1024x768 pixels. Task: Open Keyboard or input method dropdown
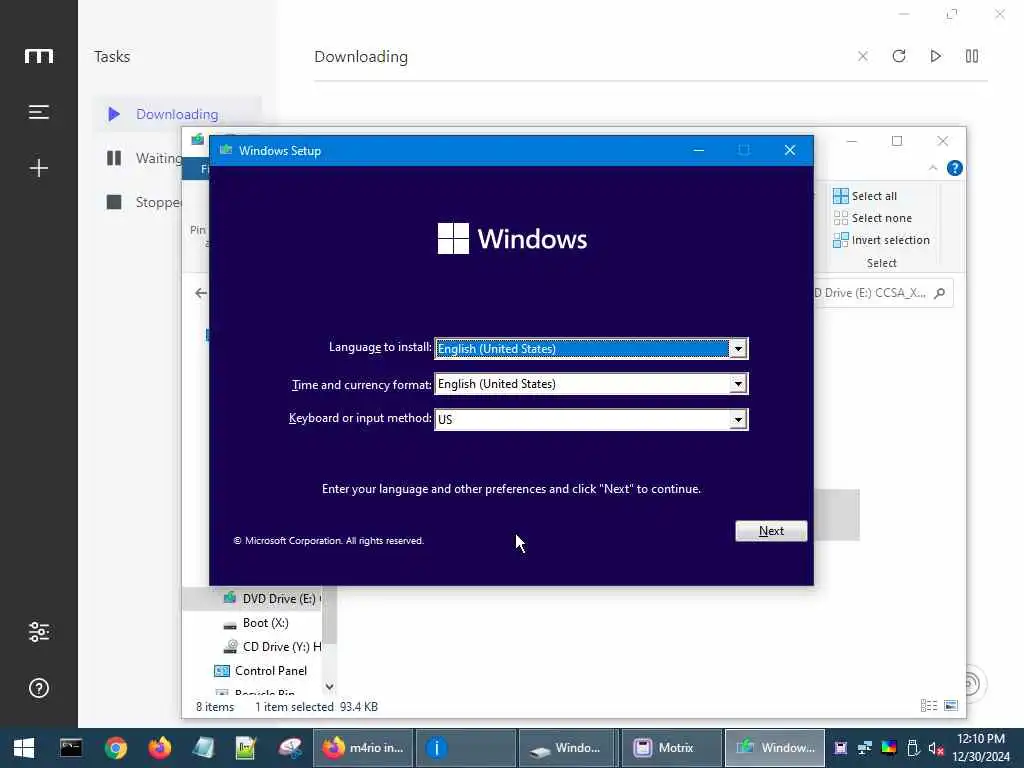738,419
